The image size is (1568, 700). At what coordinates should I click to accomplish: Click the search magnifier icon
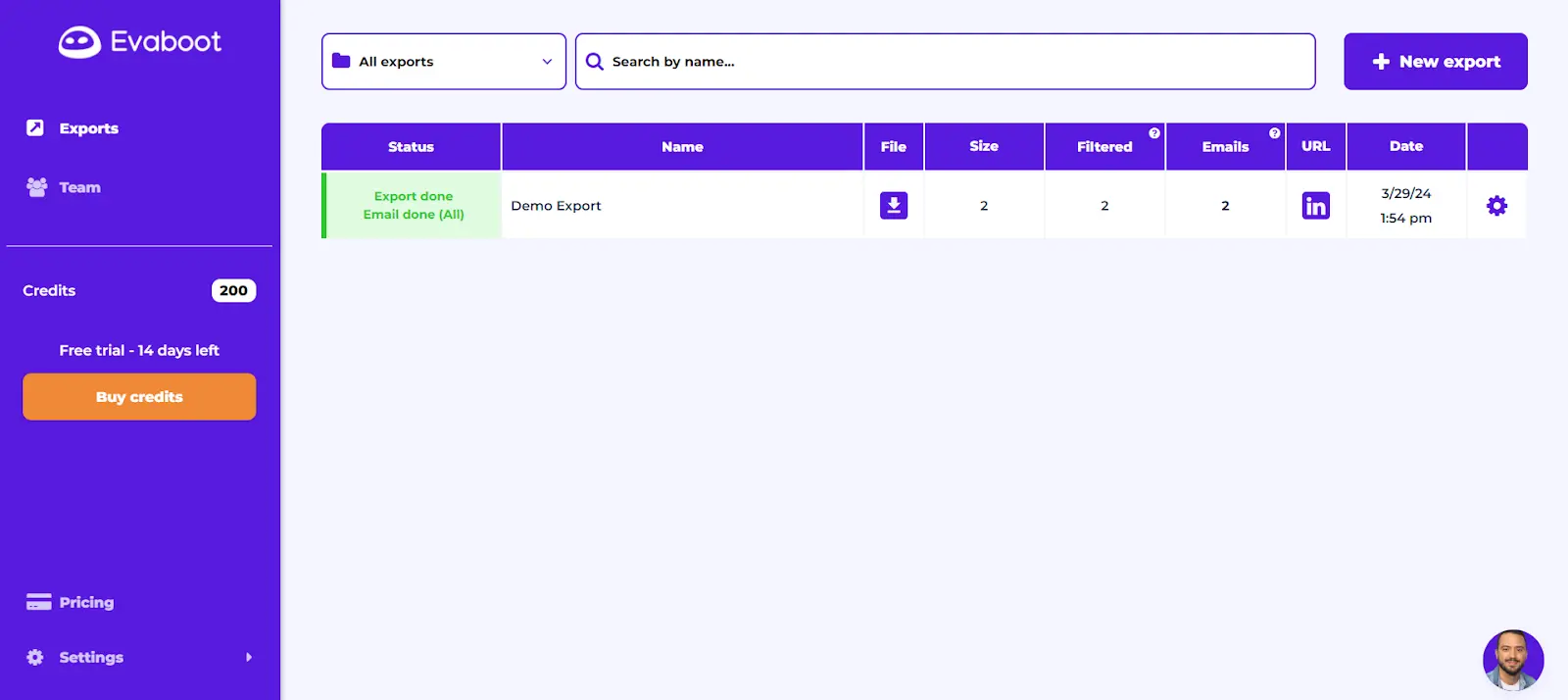(595, 62)
